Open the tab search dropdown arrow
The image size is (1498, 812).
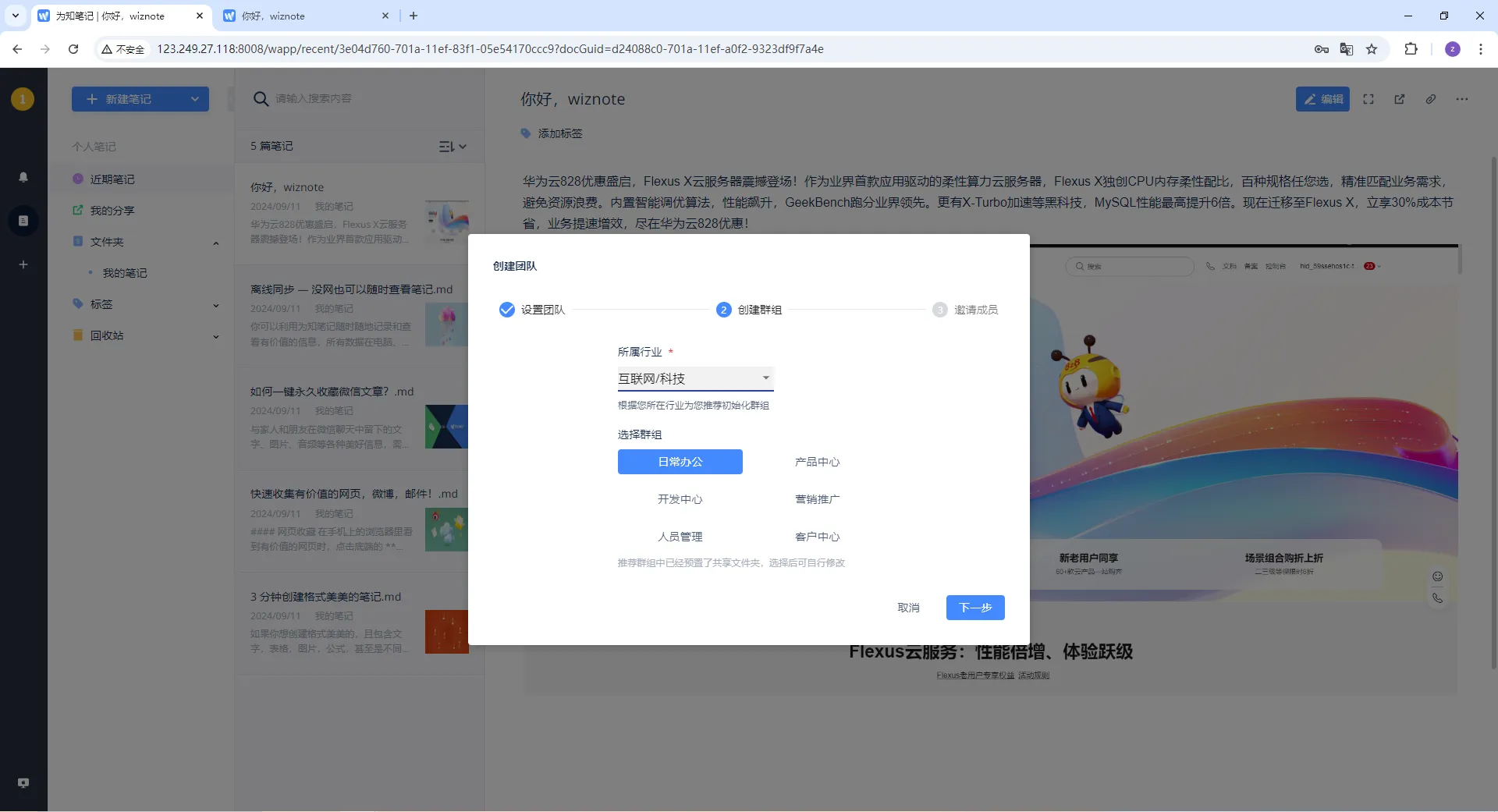[15, 16]
